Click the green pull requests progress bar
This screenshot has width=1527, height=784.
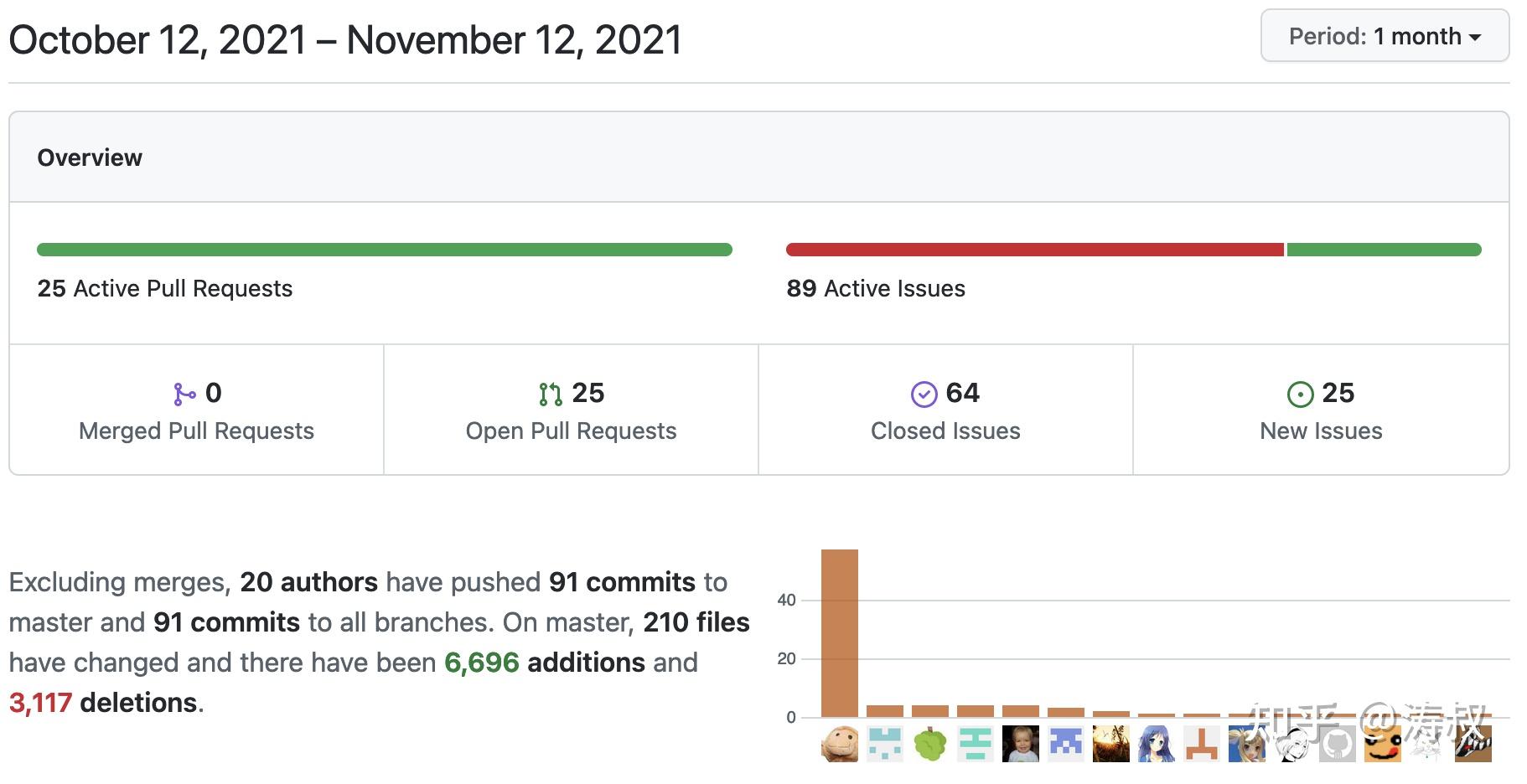(x=384, y=250)
